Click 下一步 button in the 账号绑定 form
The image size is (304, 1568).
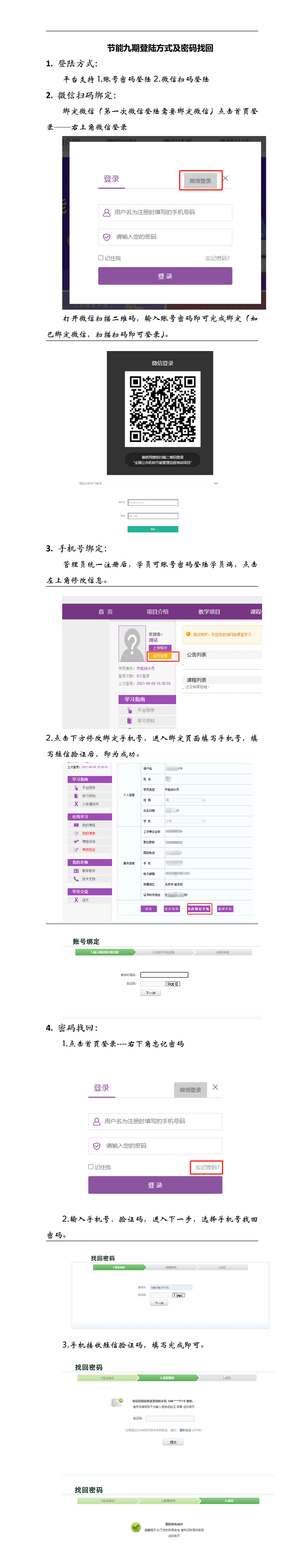(151, 993)
